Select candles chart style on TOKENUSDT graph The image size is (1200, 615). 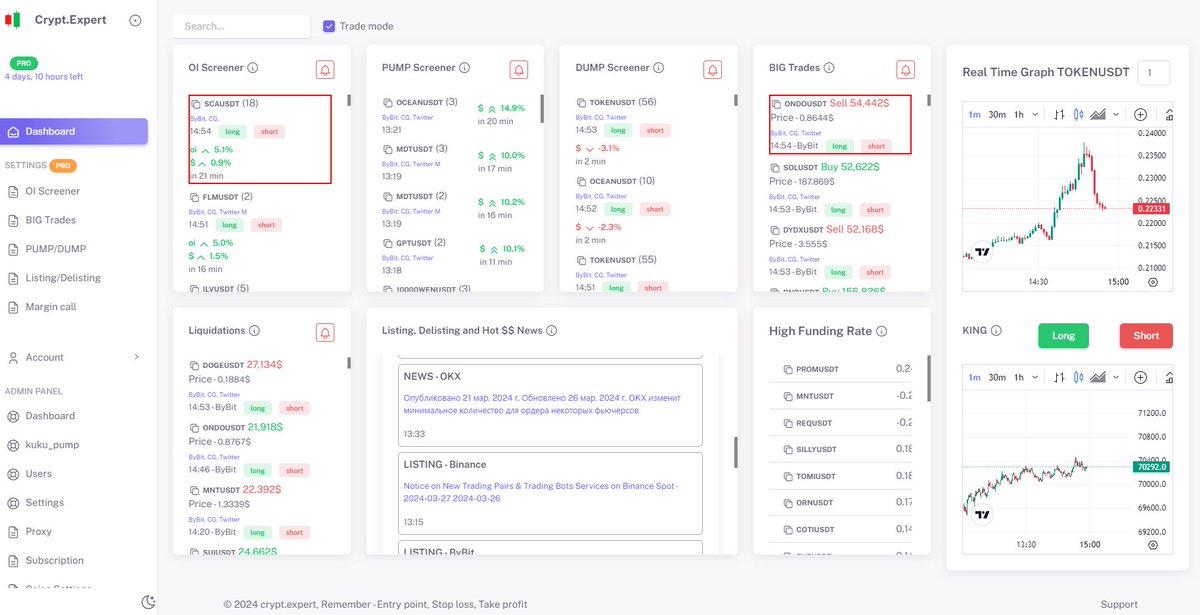point(1079,114)
